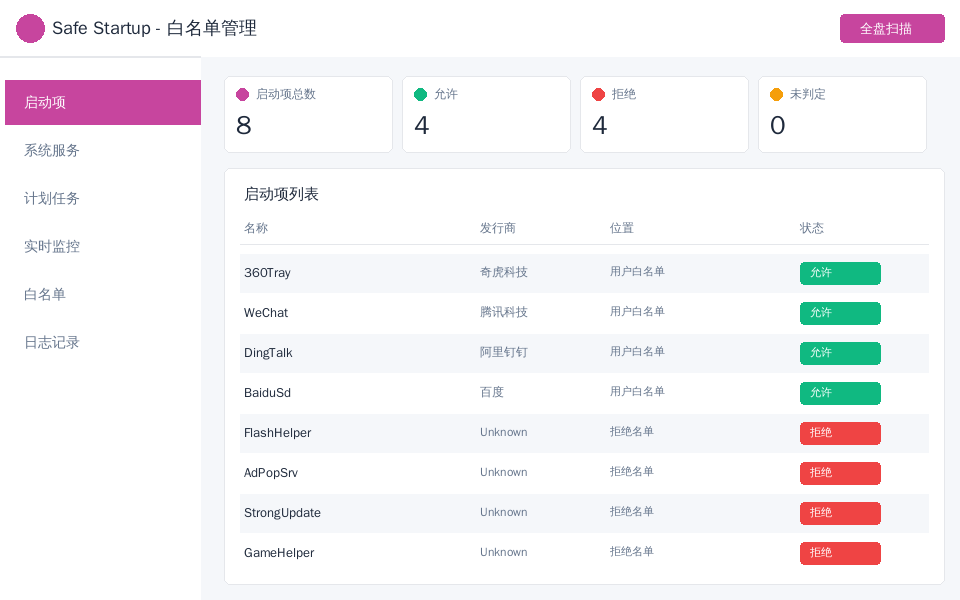Click 拒绝 status badge for GameHelper
Screen dimensions: 960x600
(x=840, y=553)
